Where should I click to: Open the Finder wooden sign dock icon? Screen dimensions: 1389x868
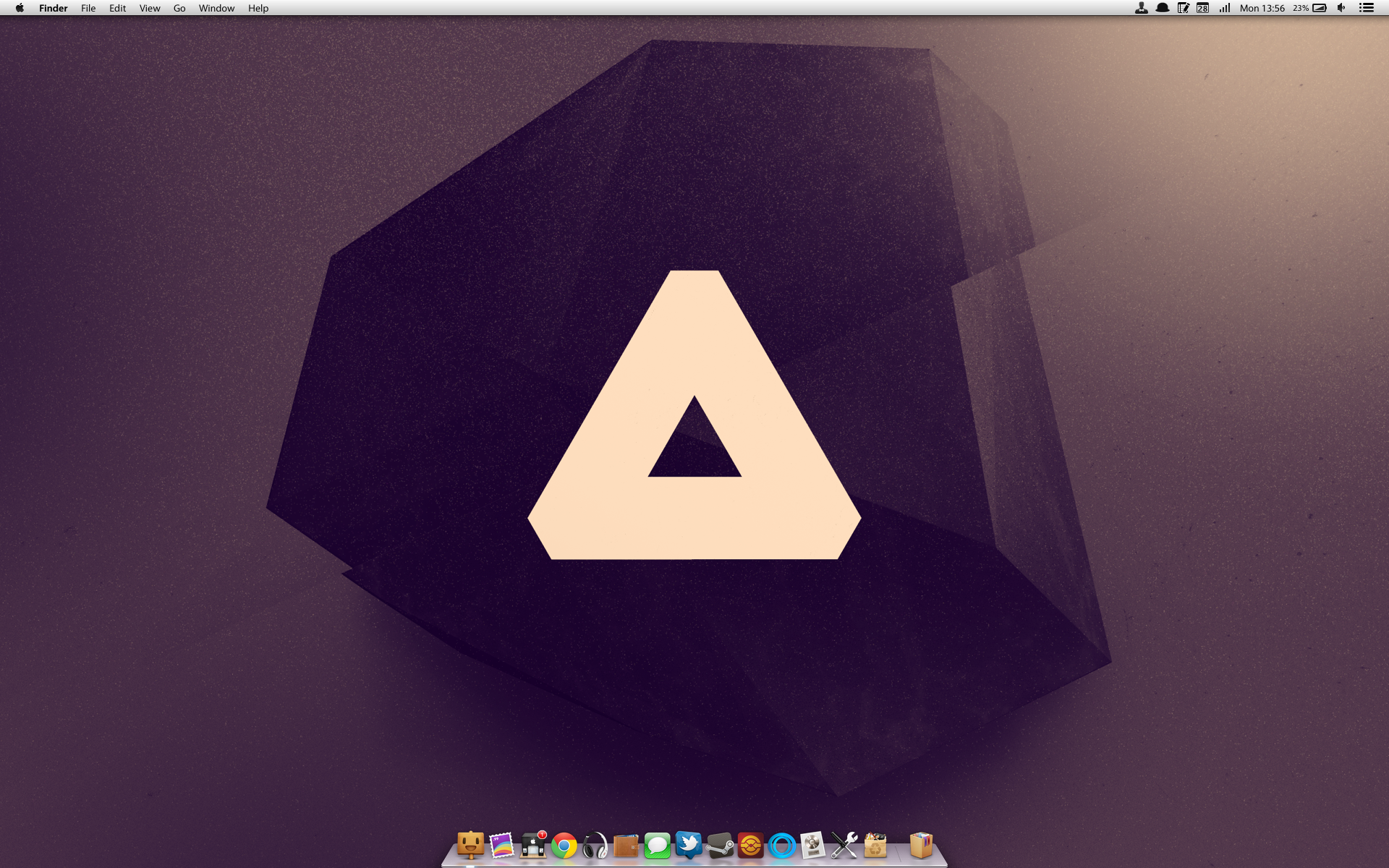[470, 844]
